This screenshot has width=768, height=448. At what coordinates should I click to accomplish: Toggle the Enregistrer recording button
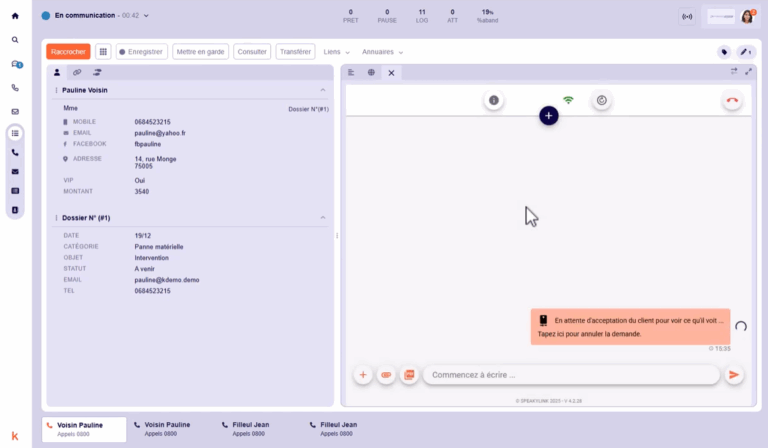pyautogui.click(x=141, y=52)
